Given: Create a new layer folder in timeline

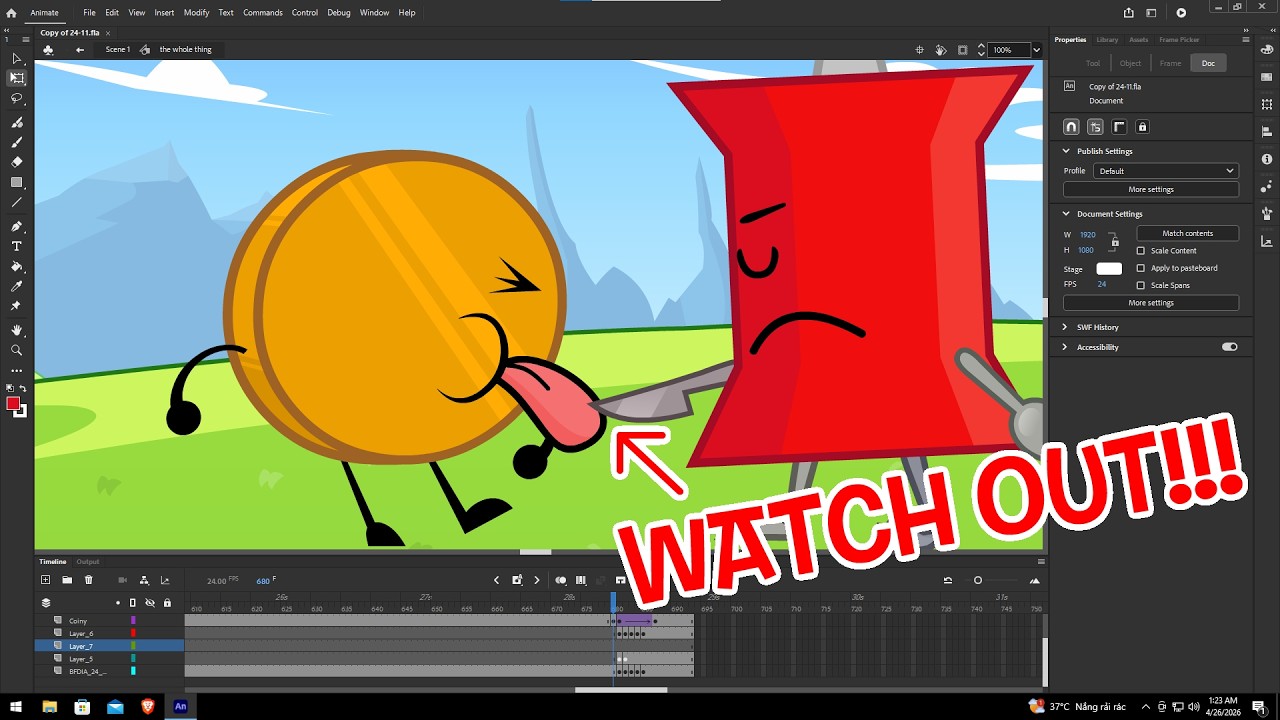Looking at the screenshot, I should click(x=67, y=580).
